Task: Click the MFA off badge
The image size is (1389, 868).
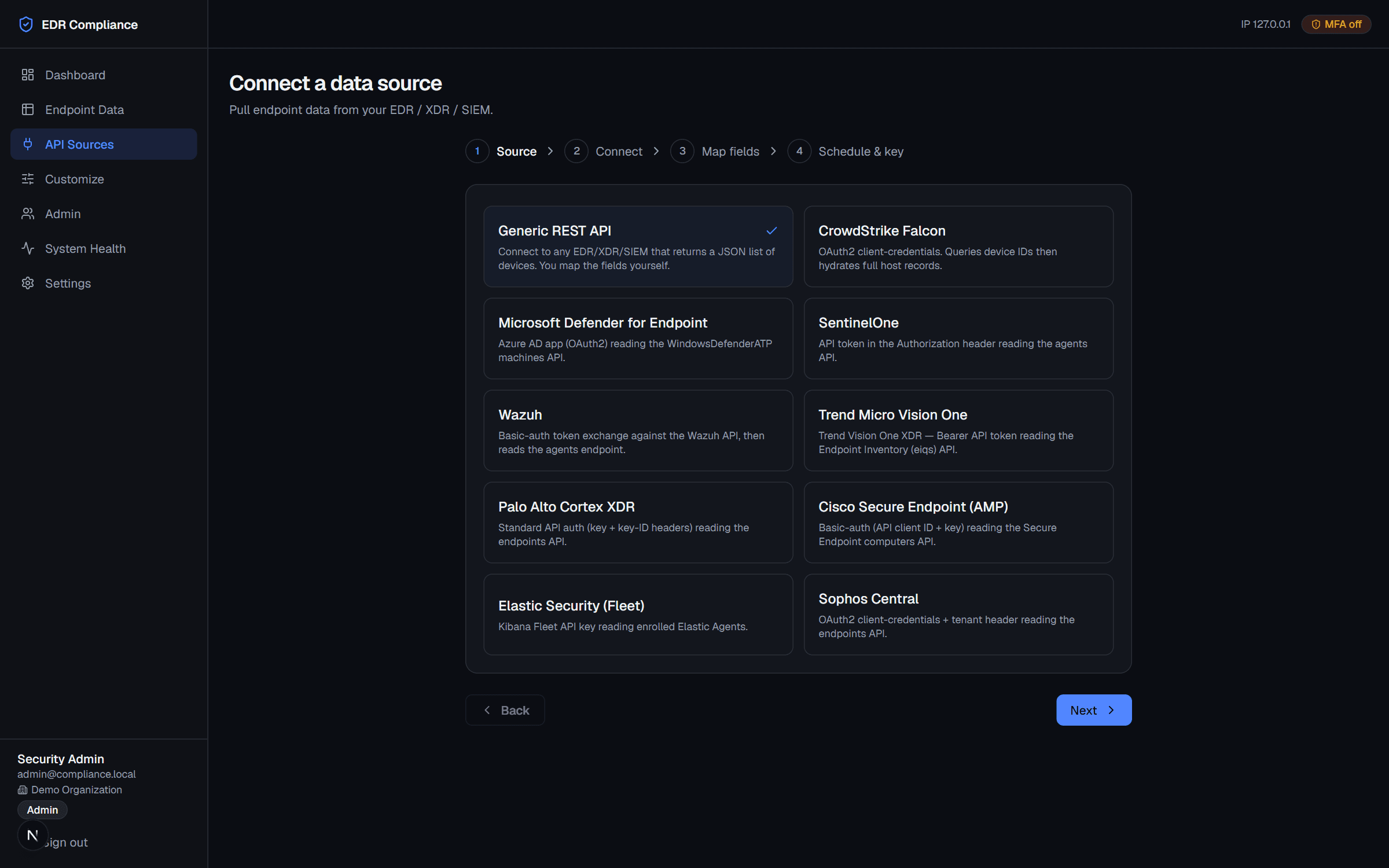Action: pos(1336,24)
